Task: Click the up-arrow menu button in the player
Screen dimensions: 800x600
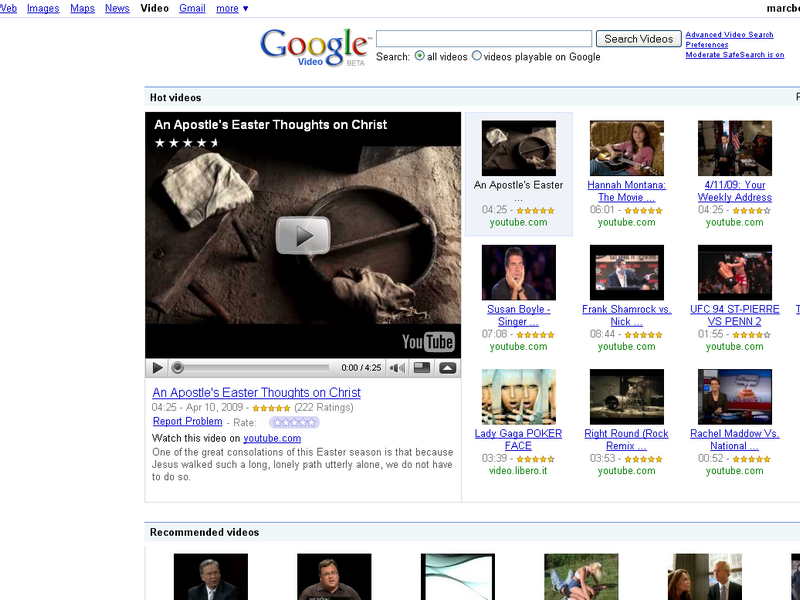Action: [447, 368]
